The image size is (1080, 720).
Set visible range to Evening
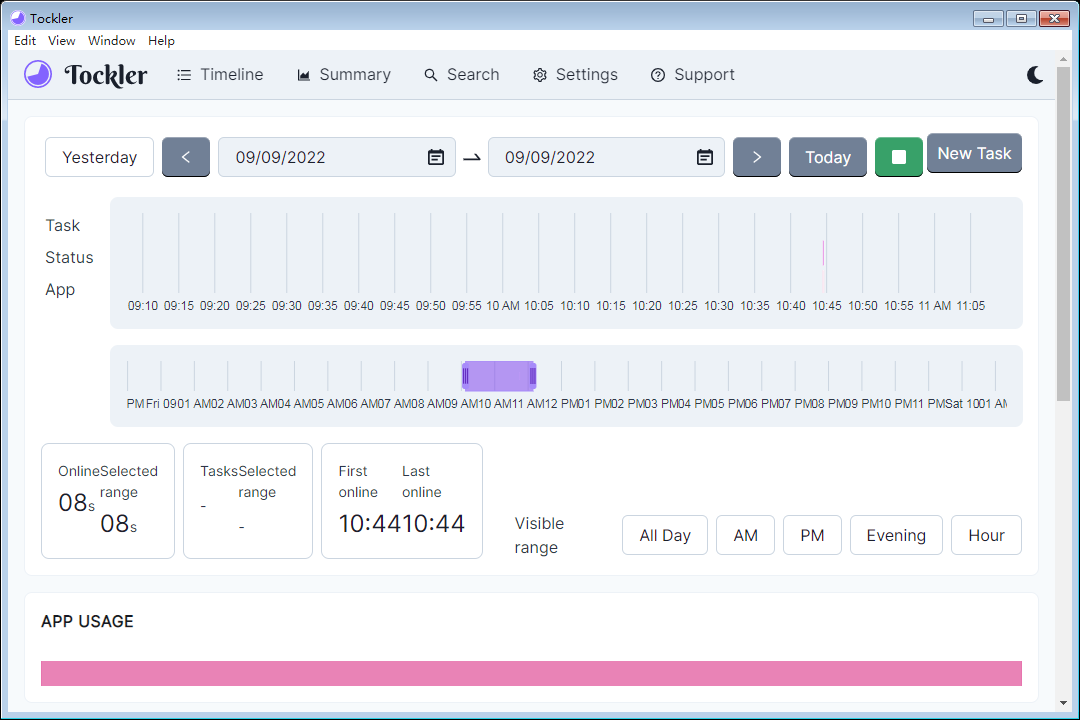pyautogui.click(x=896, y=535)
